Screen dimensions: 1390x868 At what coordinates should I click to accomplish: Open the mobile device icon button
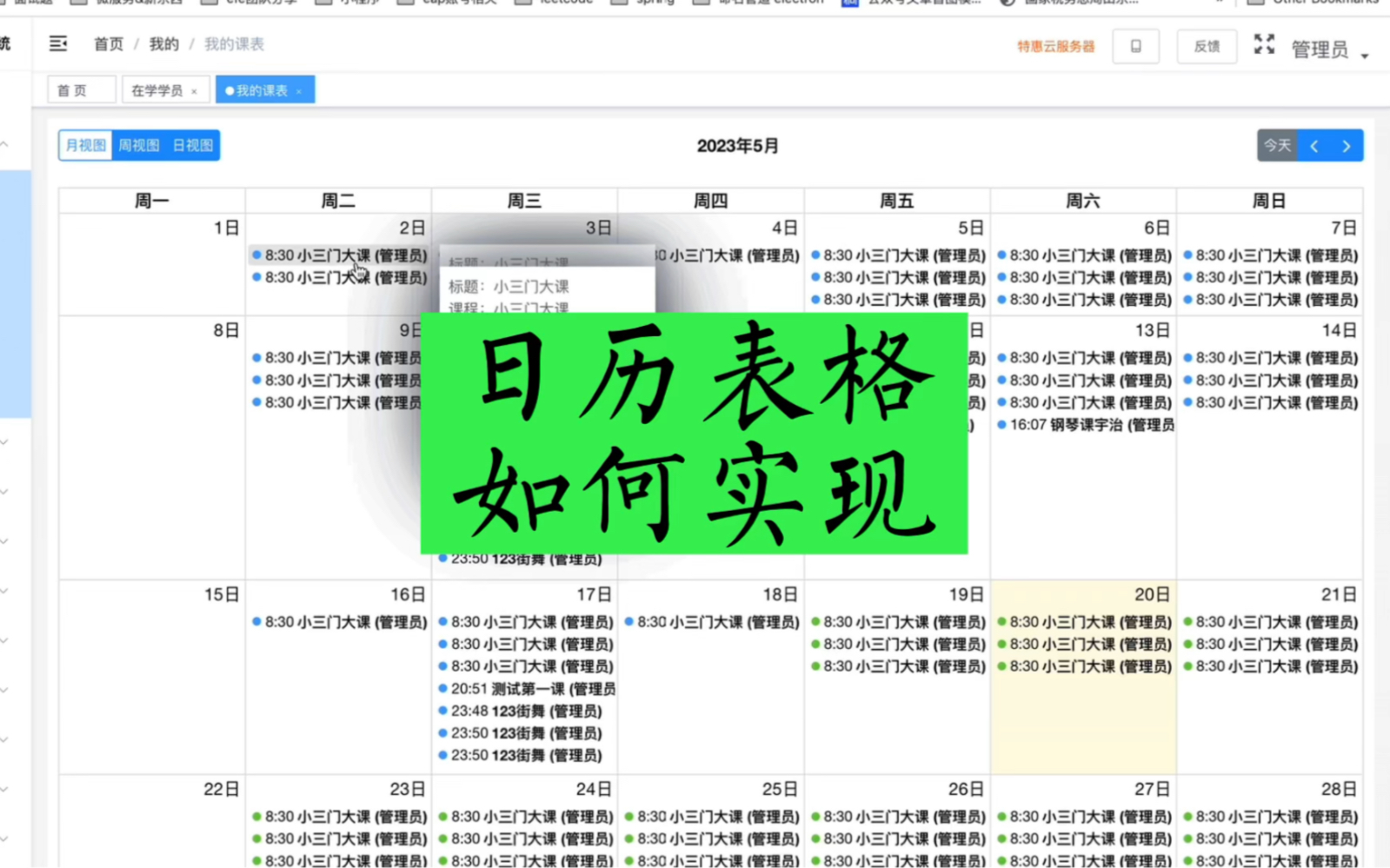tap(1135, 46)
